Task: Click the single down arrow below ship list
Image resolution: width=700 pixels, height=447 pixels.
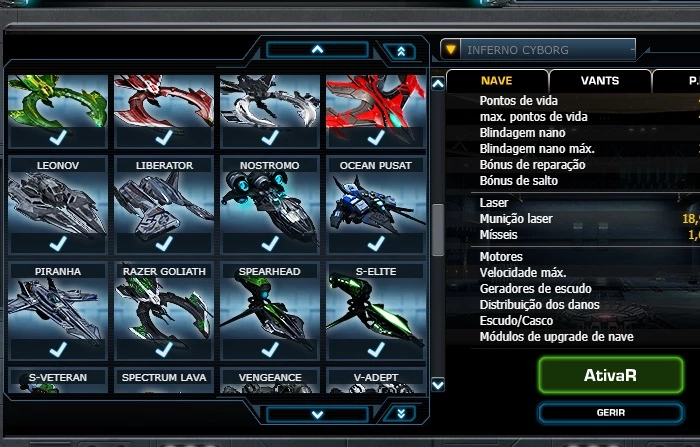Action: point(317,414)
